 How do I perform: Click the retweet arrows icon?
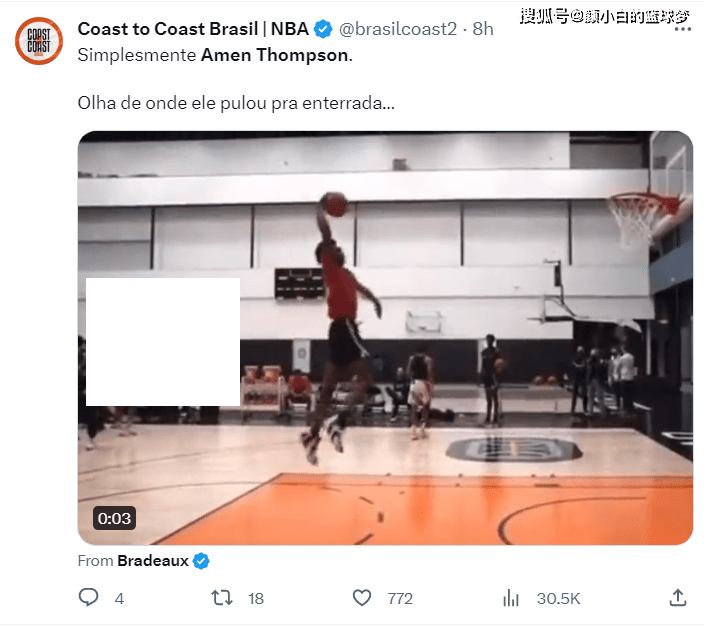pos(222,598)
